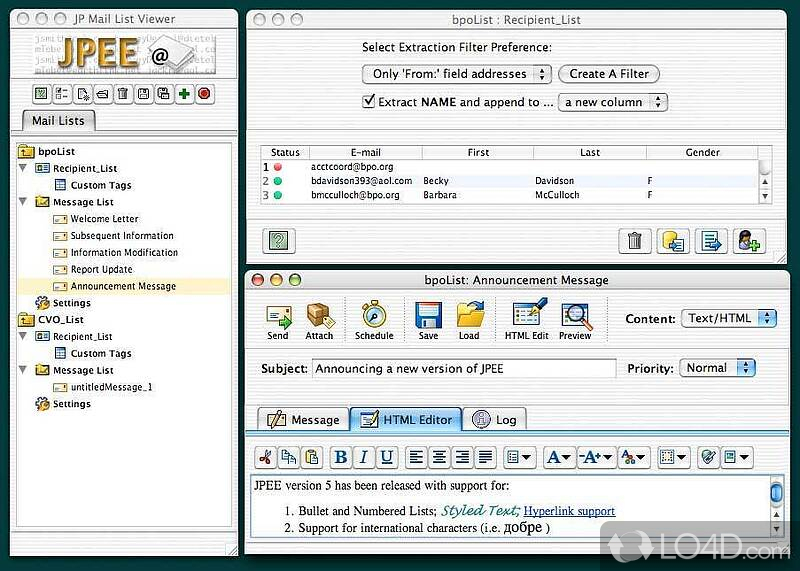
Task: Click the Send message icon
Action: (278, 318)
